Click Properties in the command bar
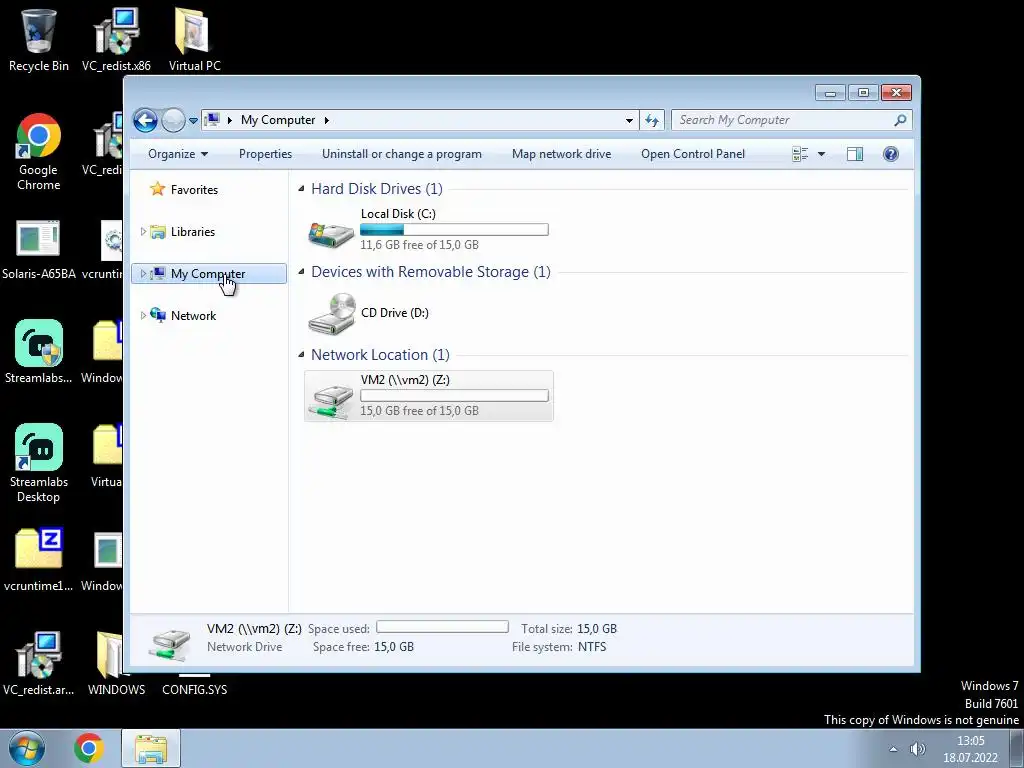1024x768 pixels. click(x=265, y=154)
